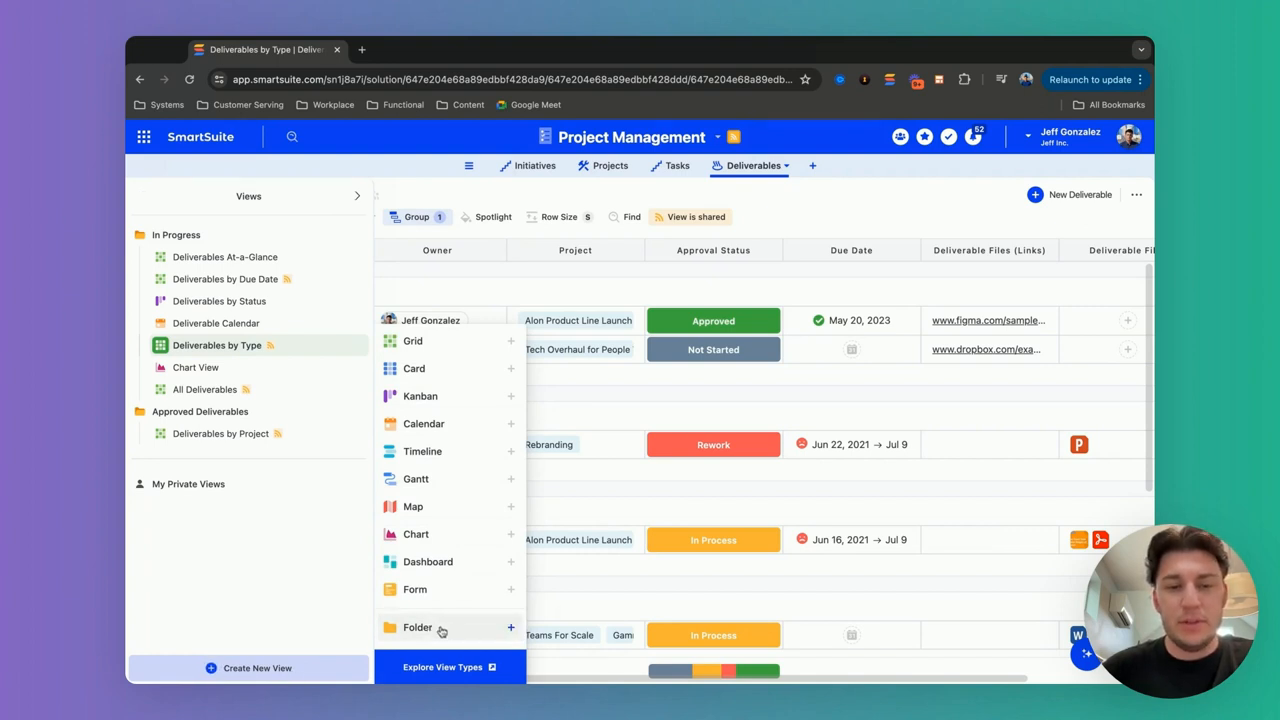Open the three-dot more options menu
Image resolution: width=1280 pixels, height=720 pixels.
click(1136, 195)
